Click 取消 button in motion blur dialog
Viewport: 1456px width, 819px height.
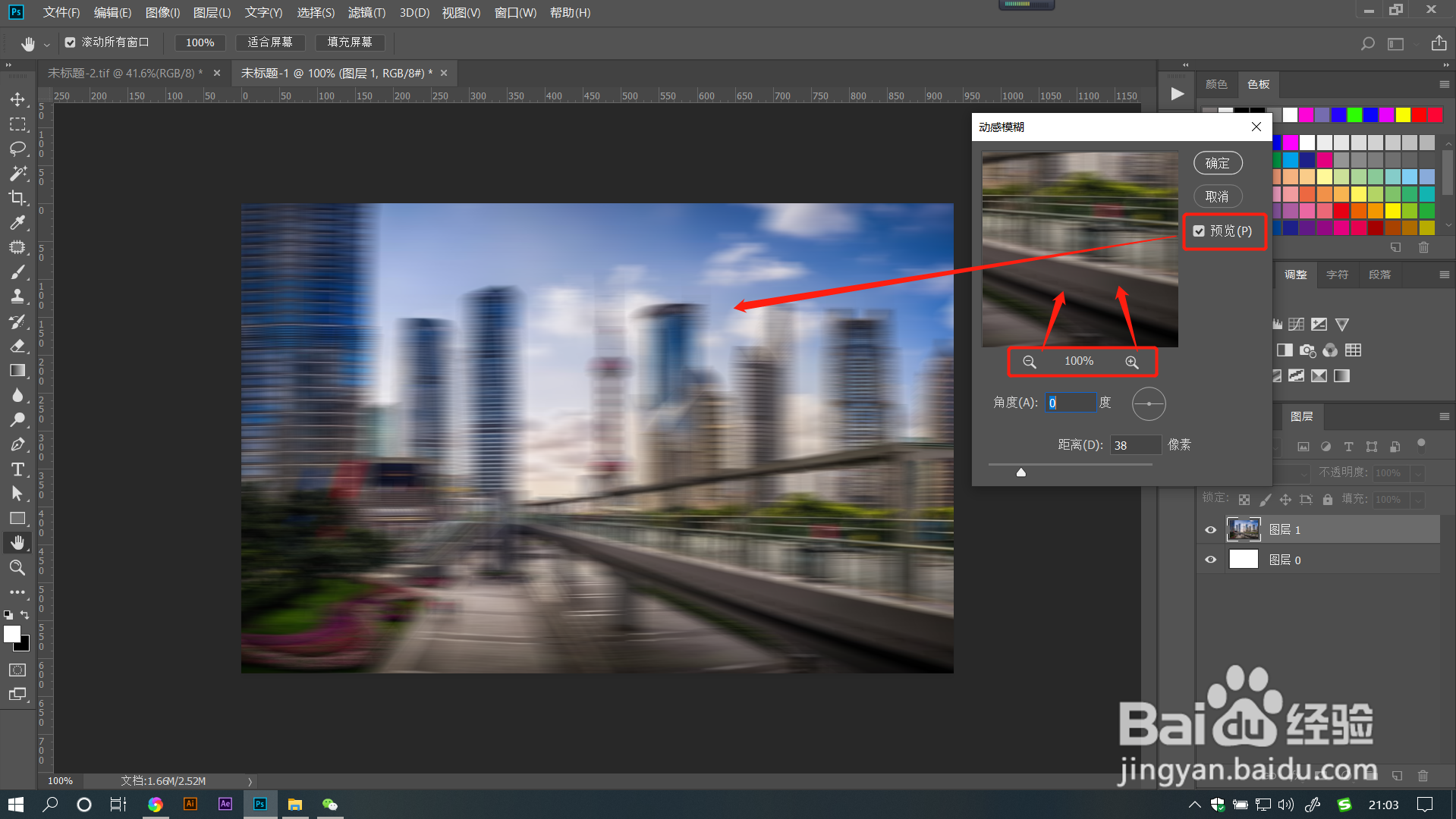pos(1217,196)
